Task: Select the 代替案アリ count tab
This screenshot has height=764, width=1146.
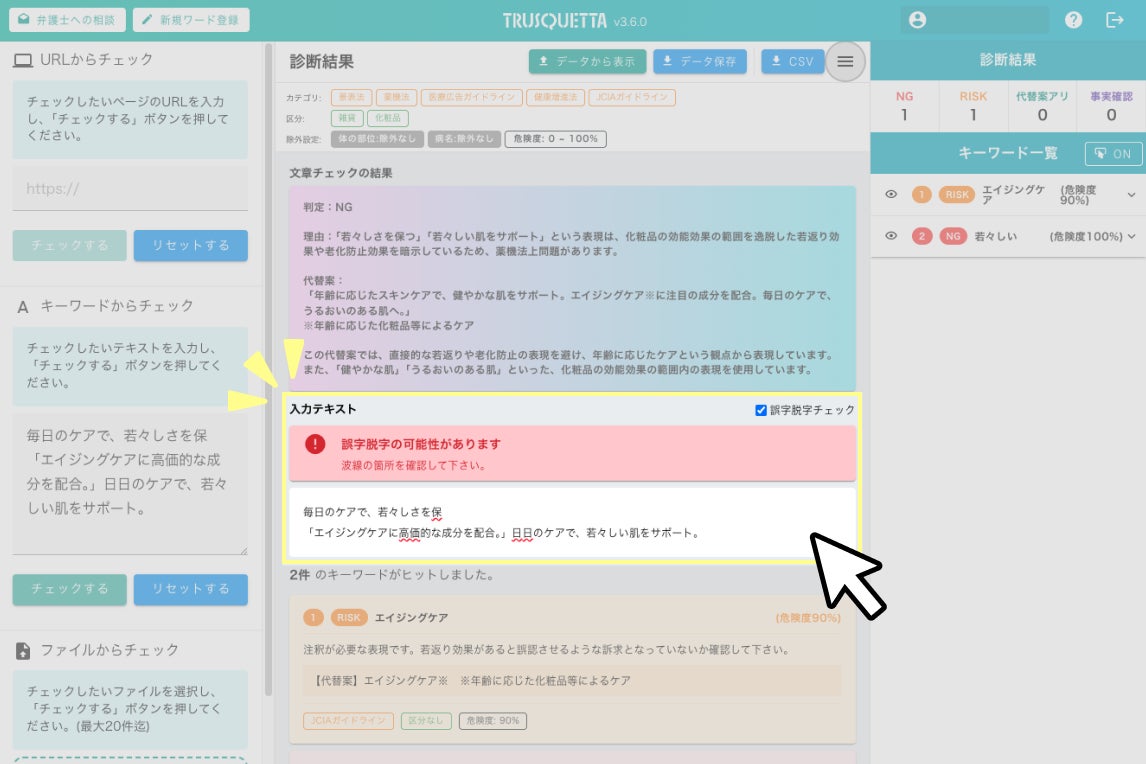Action: tap(1042, 106)
